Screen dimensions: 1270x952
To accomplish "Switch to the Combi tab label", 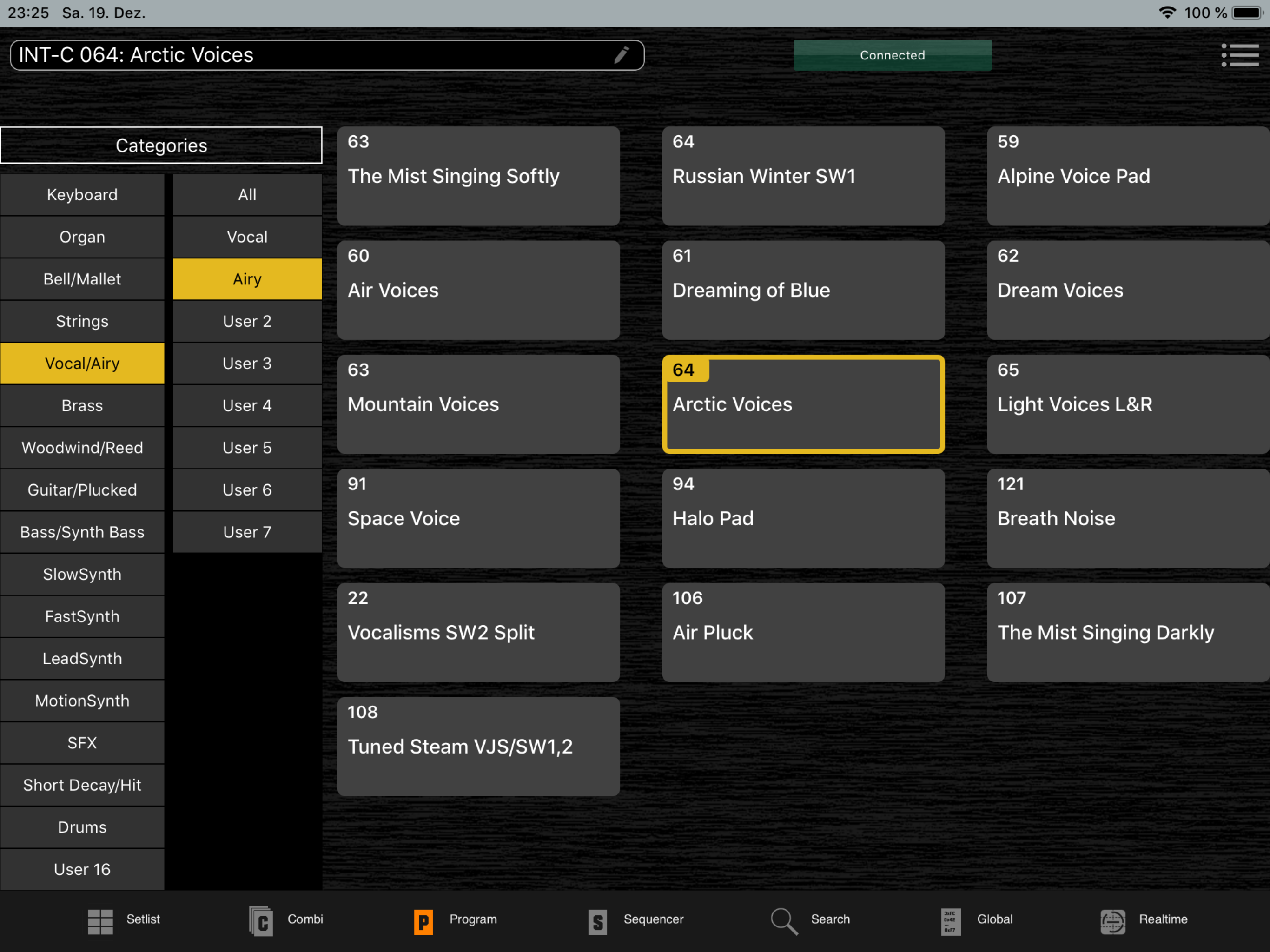I will click(x=305, y=919).
